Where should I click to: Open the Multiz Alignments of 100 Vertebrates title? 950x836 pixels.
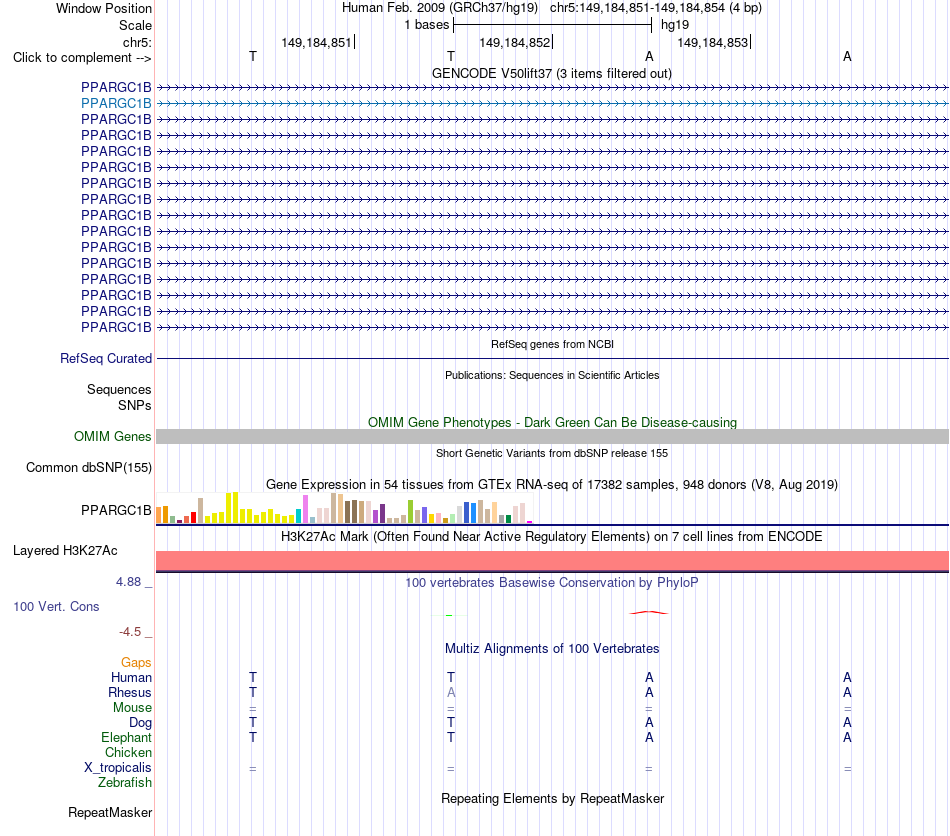point(552,649)
